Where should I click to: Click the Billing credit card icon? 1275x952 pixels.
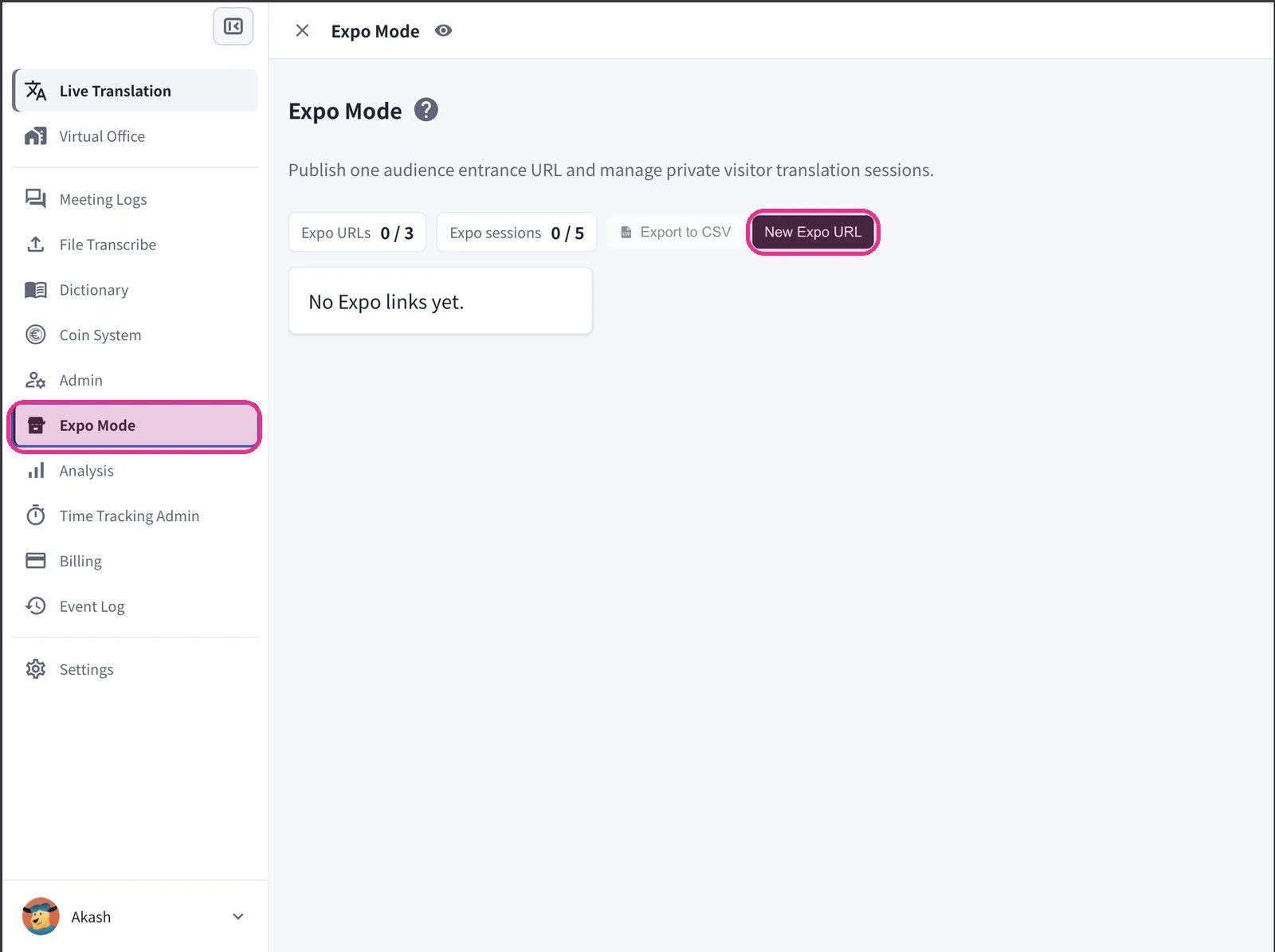[x=36, y=561]
